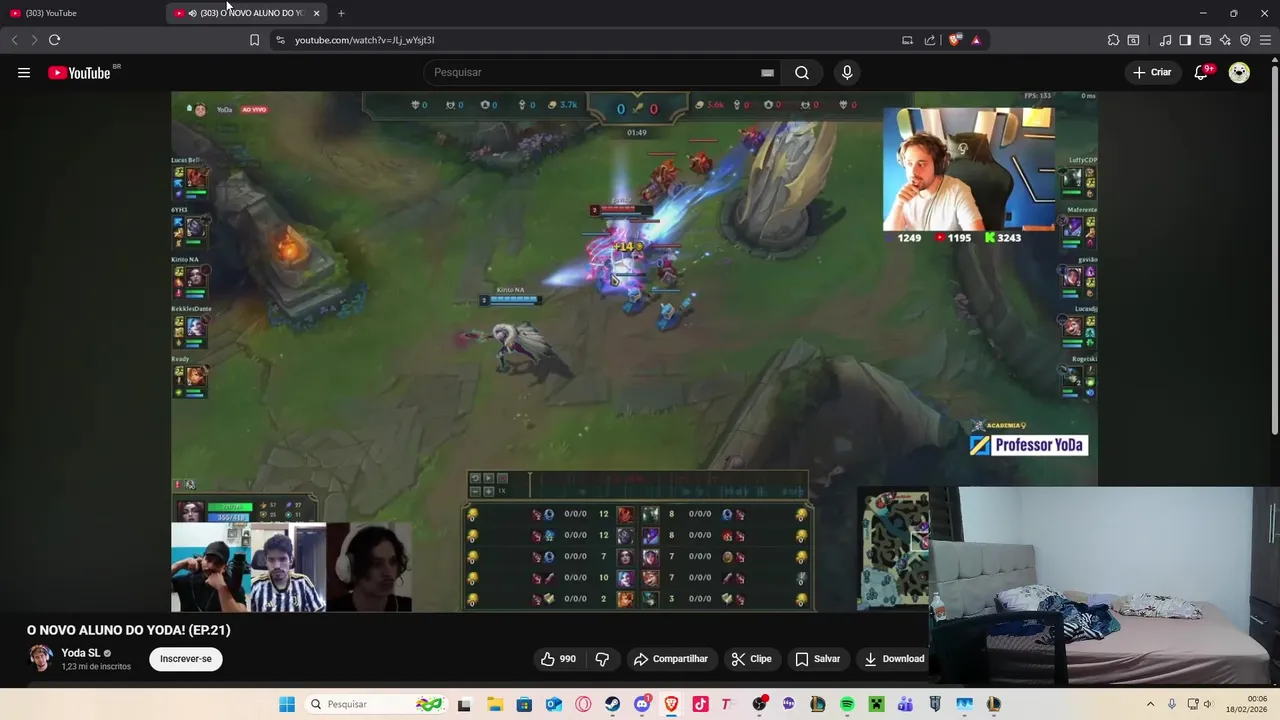This screenshot has height=720, width=1280.
Task: Start voice search with the microphone
Action: pyautogui.click(x=847, y=72)
